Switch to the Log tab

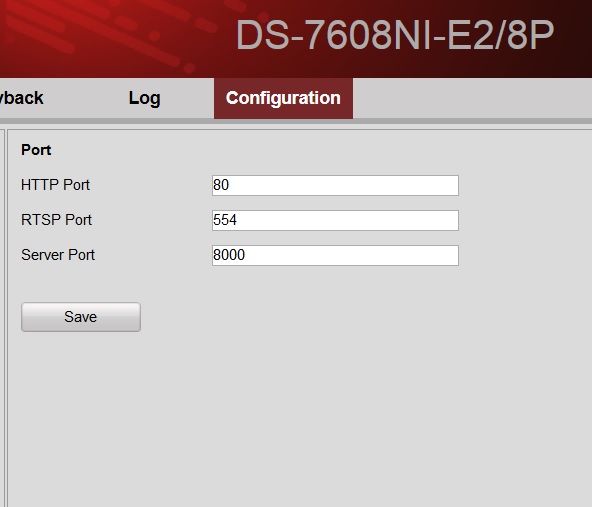(x=144, y=98)
